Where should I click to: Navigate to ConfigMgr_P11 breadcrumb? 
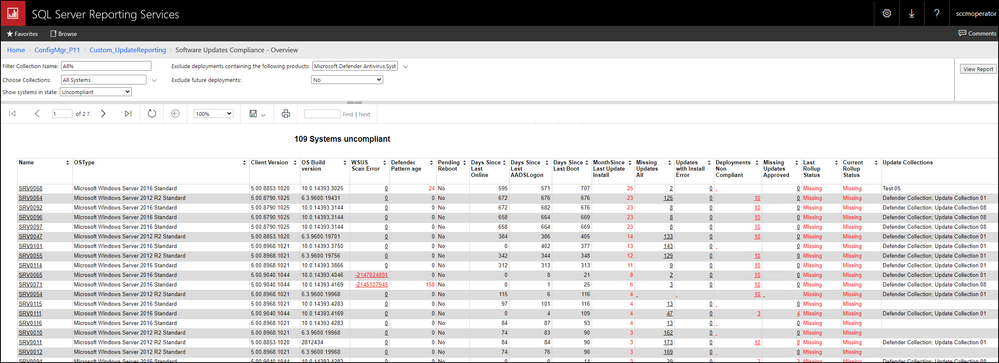click(57, 50)
